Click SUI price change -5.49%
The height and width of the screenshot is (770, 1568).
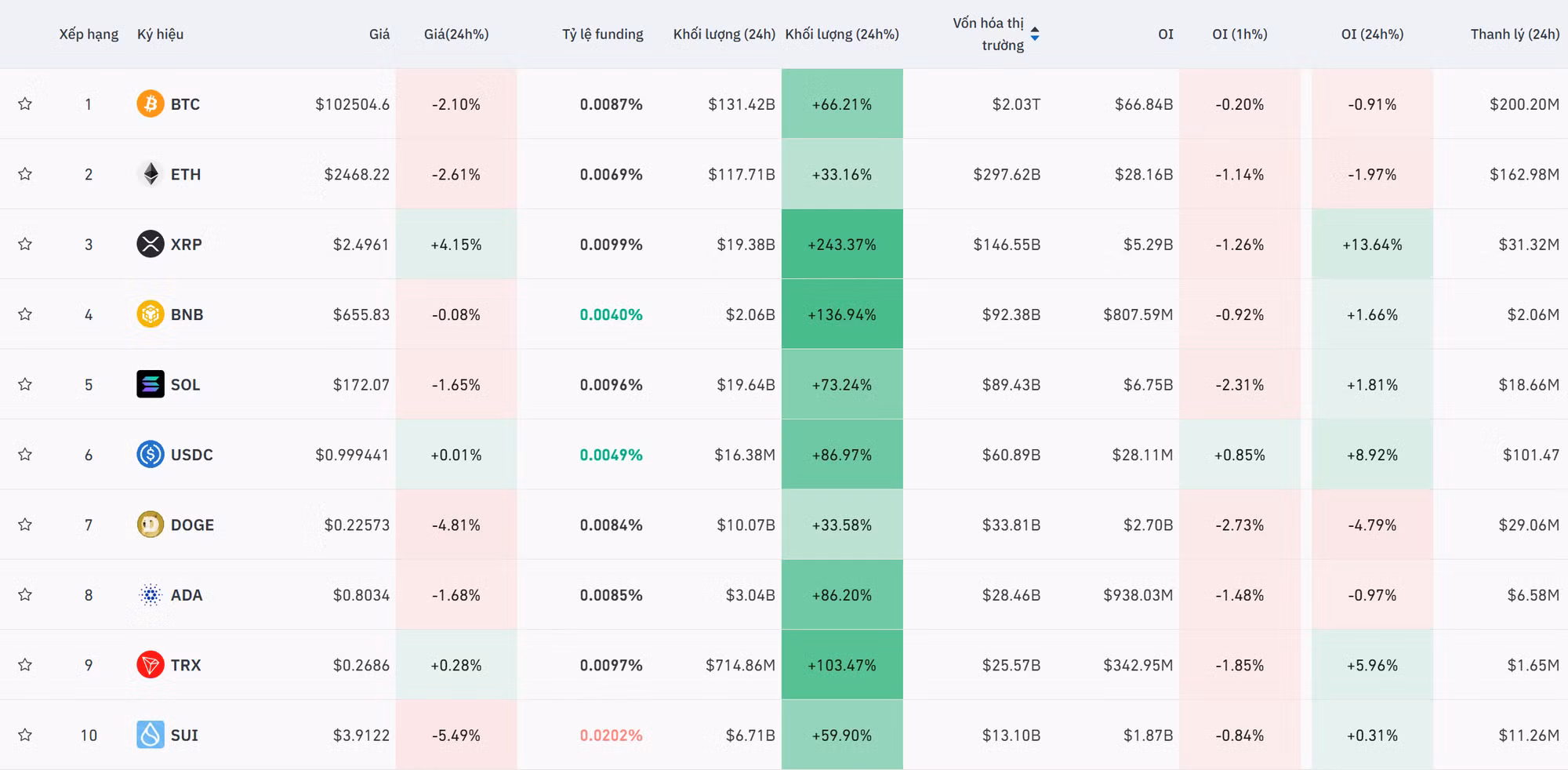(456, 735)
